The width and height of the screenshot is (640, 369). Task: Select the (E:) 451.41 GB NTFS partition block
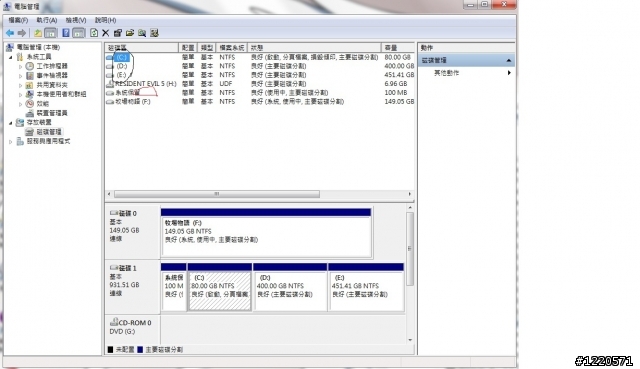tap(366, 287)
